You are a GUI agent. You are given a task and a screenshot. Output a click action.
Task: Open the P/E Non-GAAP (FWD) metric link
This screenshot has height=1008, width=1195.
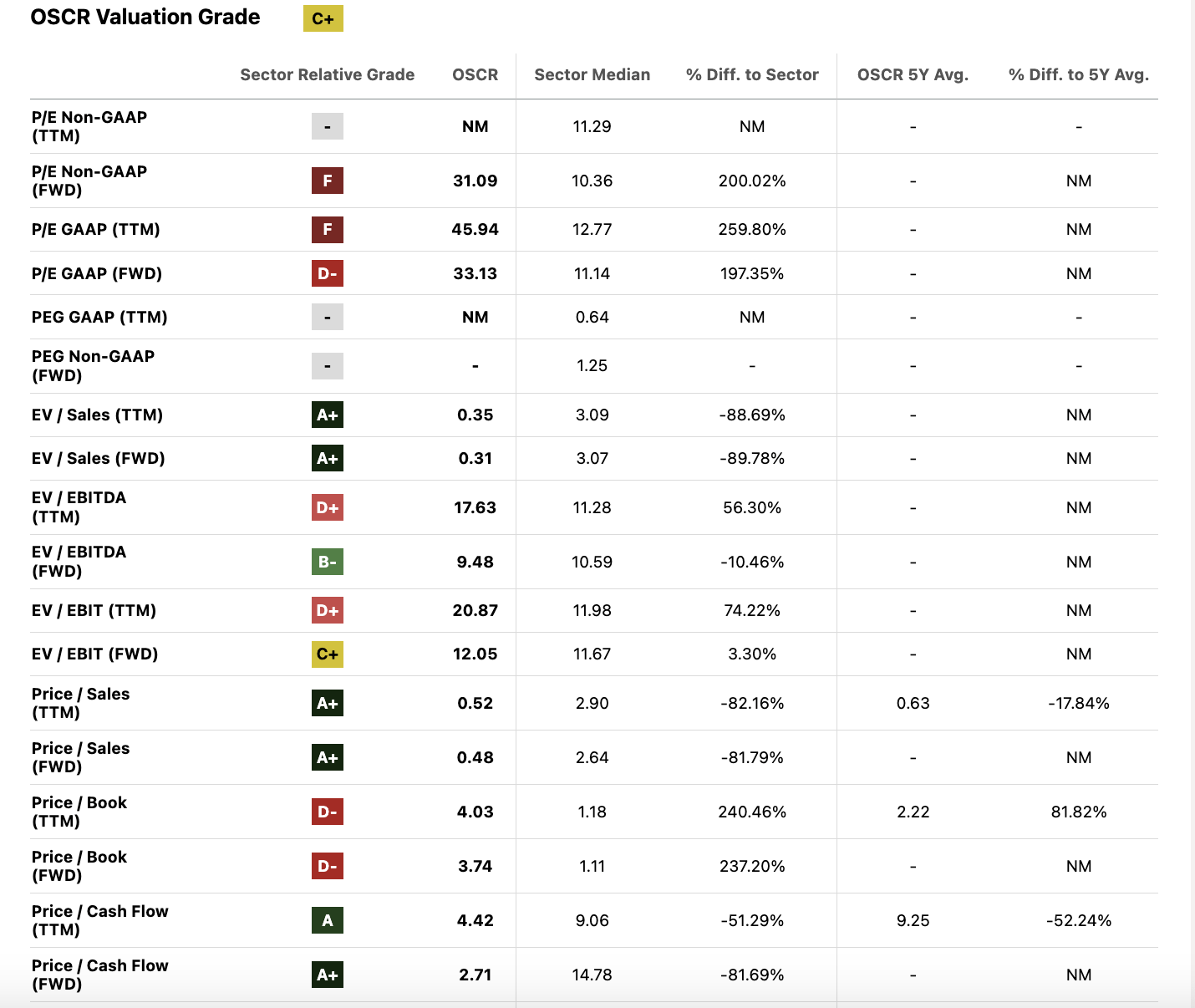pyautogui.click(x=89, y=181)
